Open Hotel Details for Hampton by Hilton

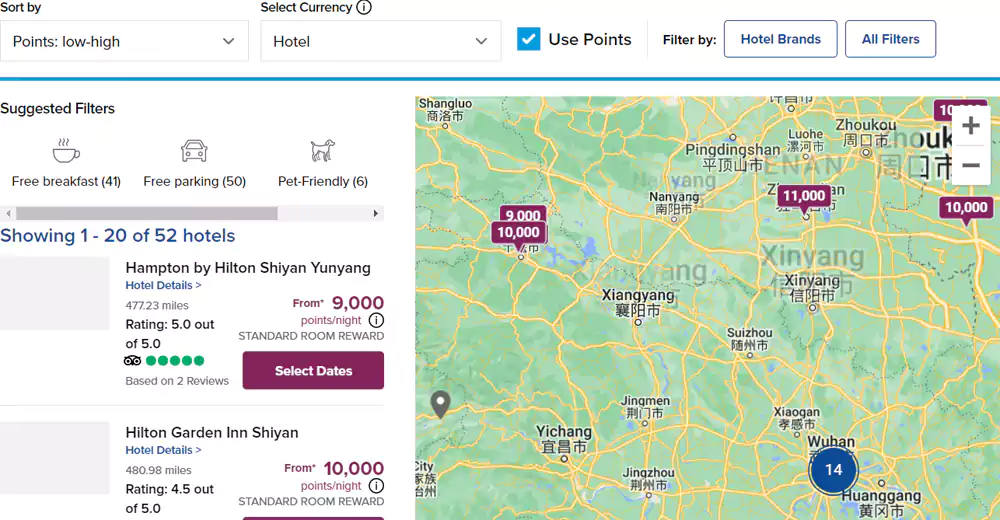(163, 285)
